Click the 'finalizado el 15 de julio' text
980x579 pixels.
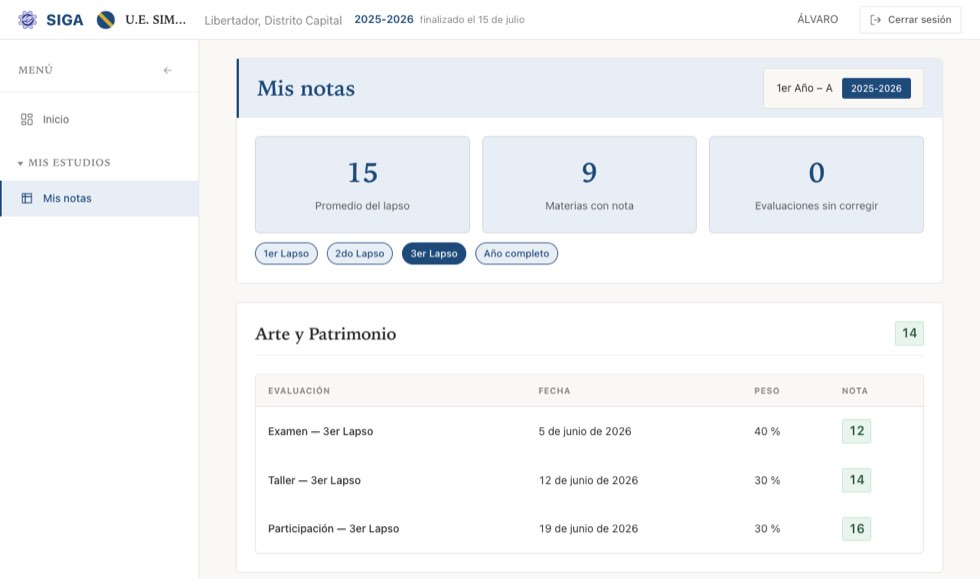pos(472,19)
